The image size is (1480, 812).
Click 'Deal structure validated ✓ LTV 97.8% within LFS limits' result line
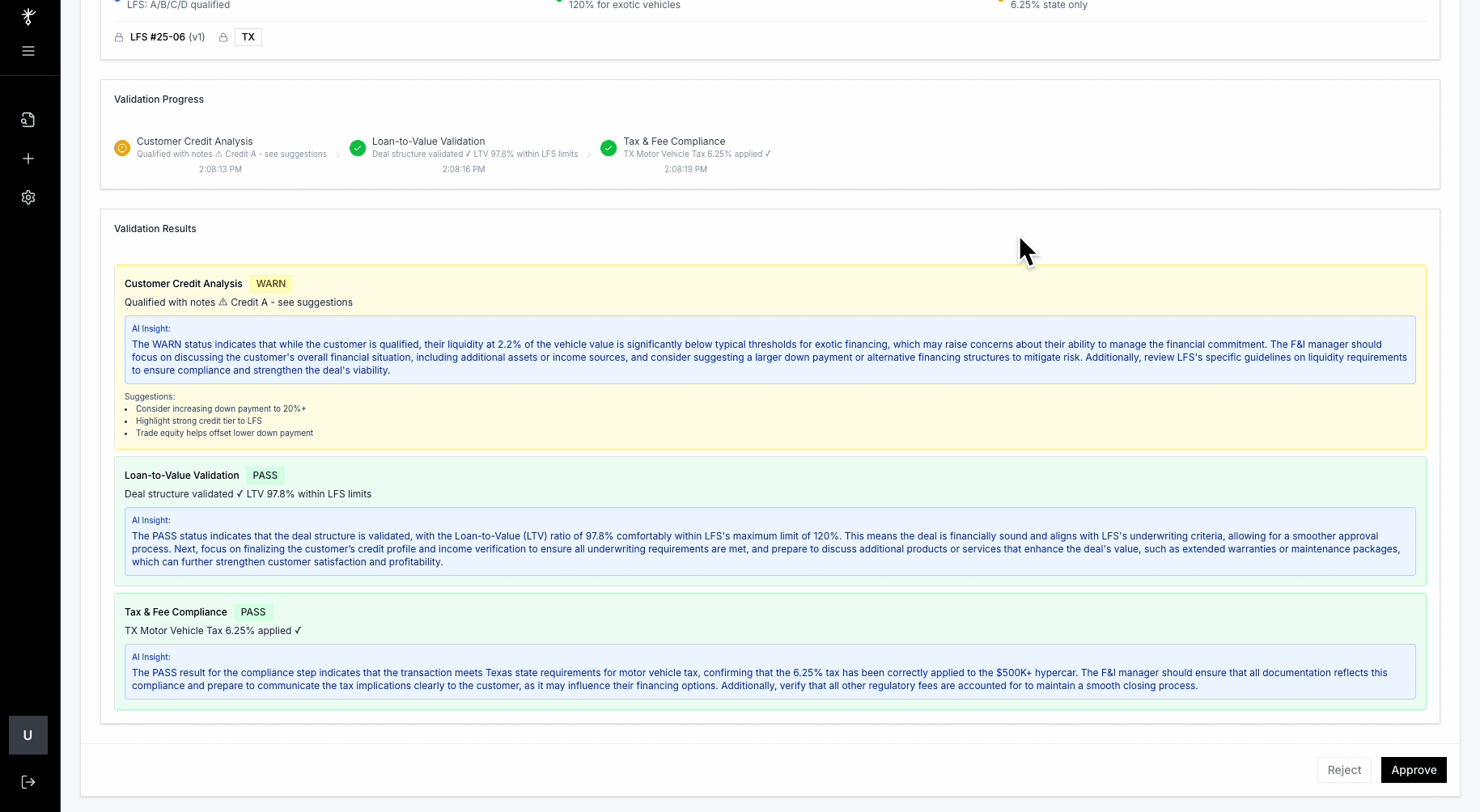(248, 494)
